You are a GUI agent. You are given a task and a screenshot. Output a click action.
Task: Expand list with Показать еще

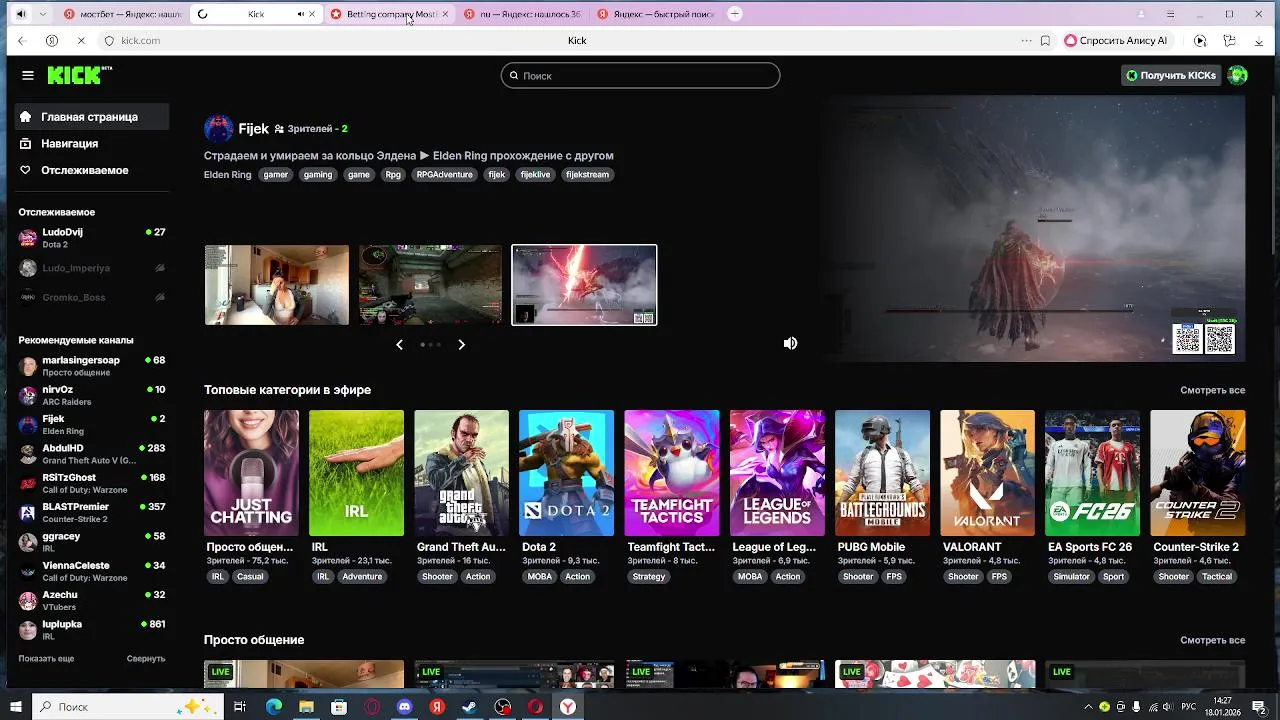(x=46, y=659)
